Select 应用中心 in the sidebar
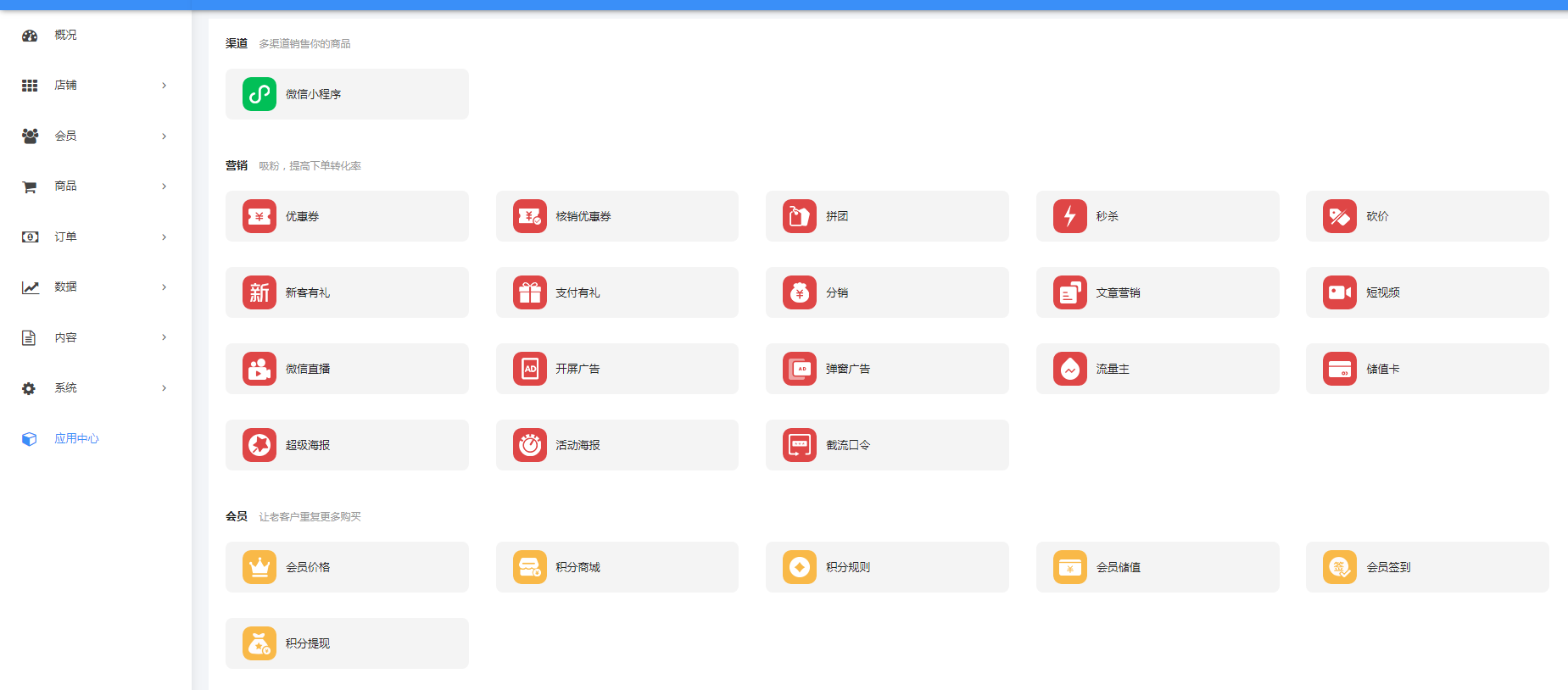 pyautogui.click(x=76, y=439)
